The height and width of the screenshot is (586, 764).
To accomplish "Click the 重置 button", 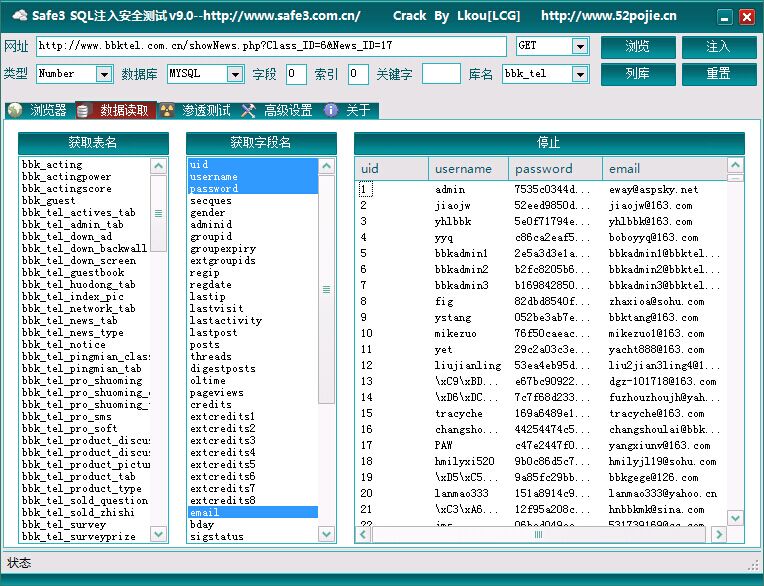I will pos(719,74).
